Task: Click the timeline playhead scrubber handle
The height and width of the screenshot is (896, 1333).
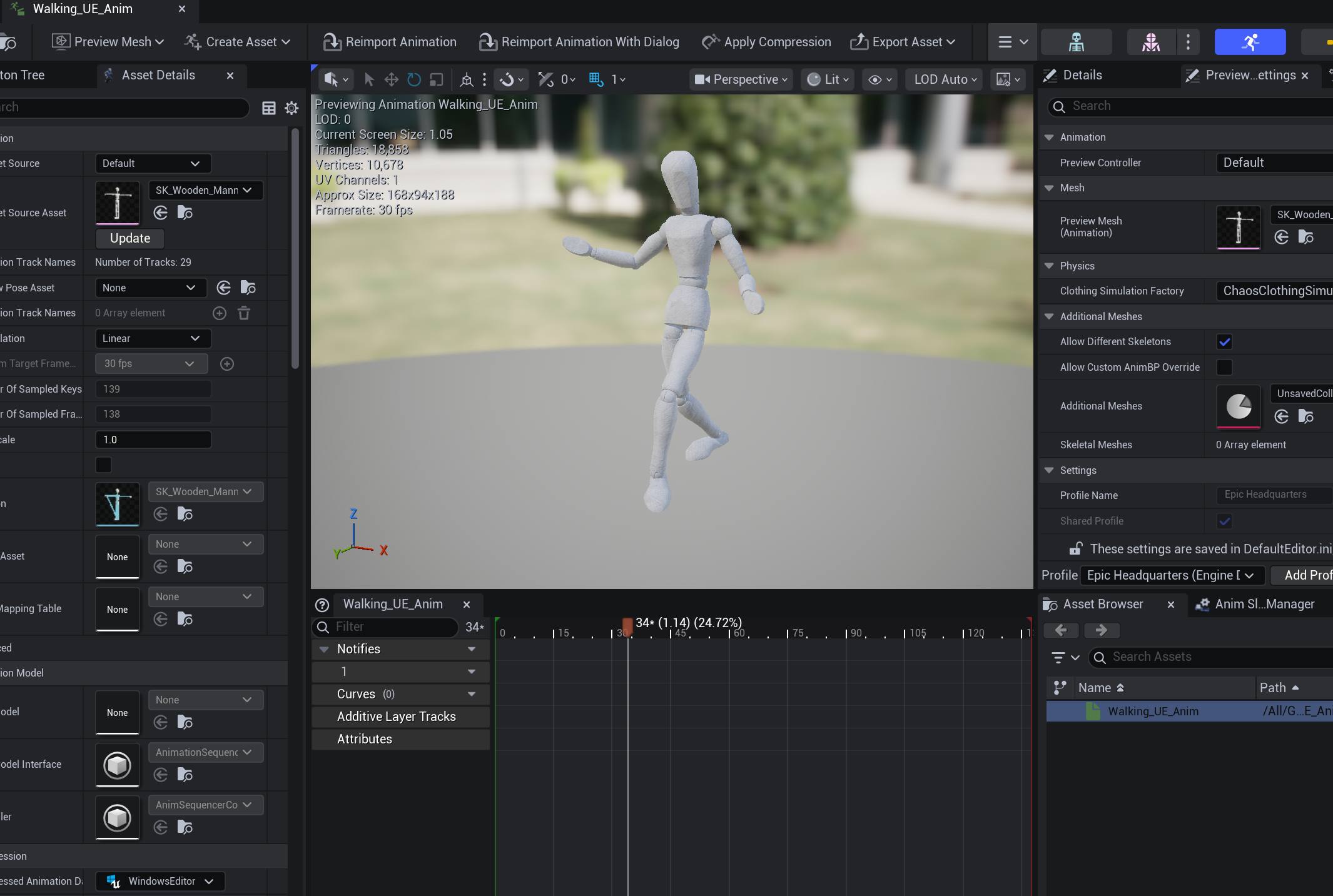Action: click(x=627, y=624)
